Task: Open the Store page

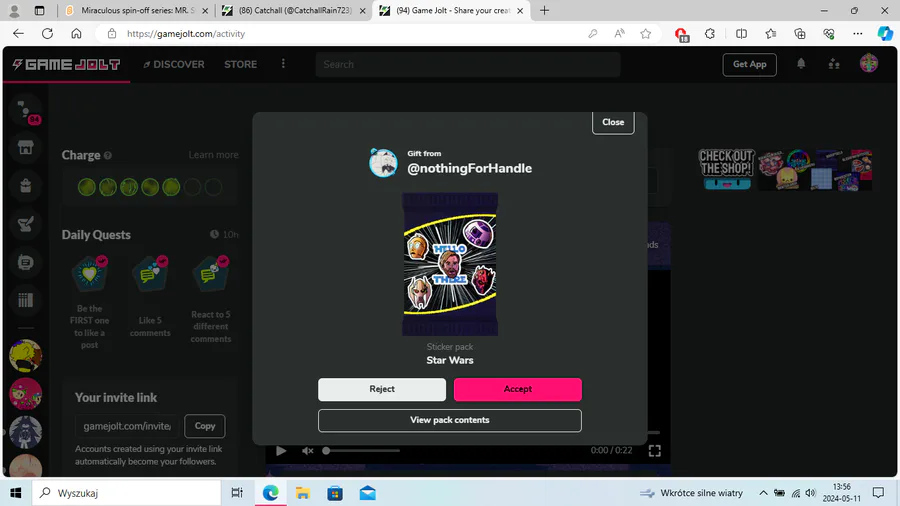Action: (x=240, y=64)
